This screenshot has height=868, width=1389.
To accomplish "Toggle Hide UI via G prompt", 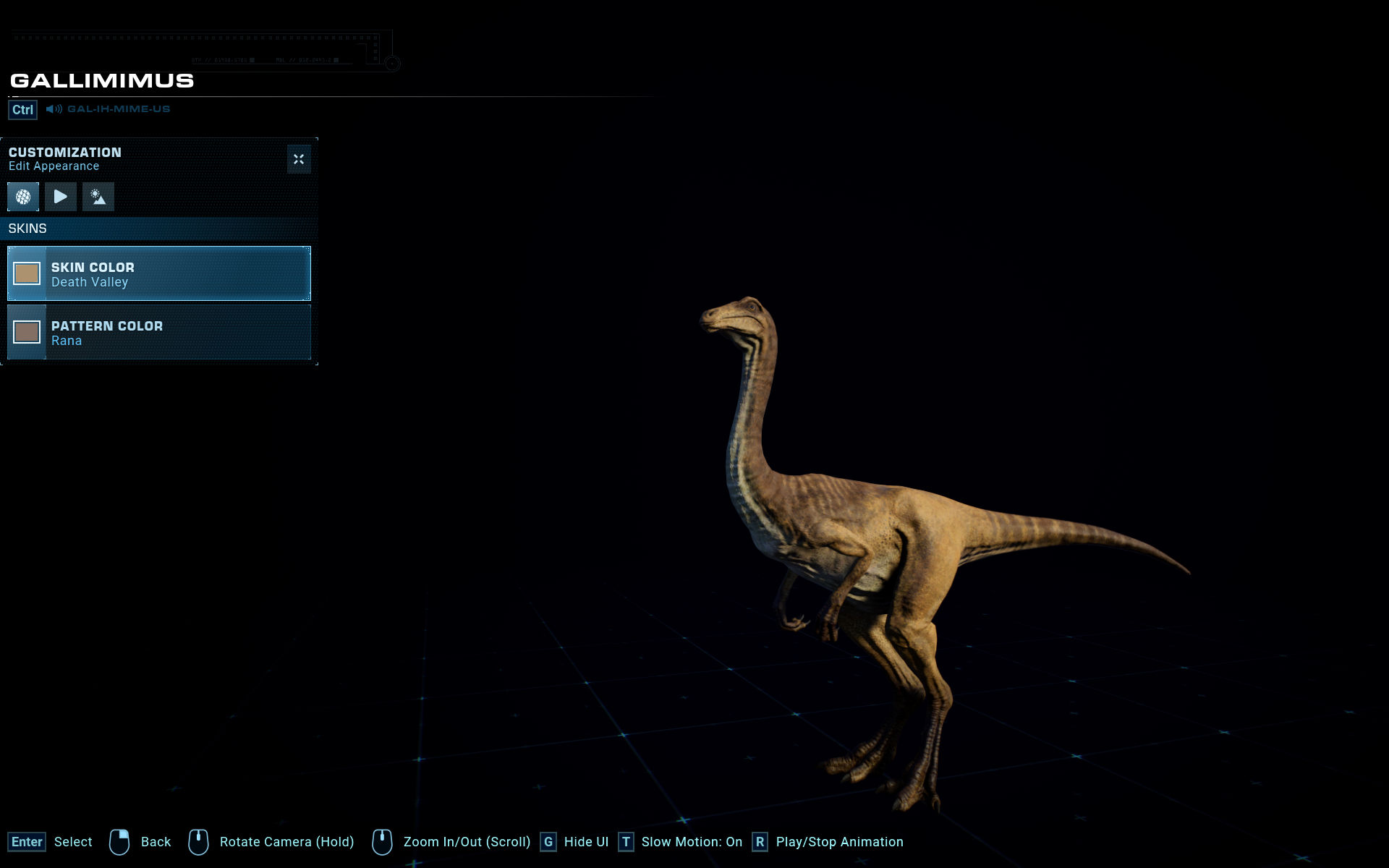I will [548, 842].
